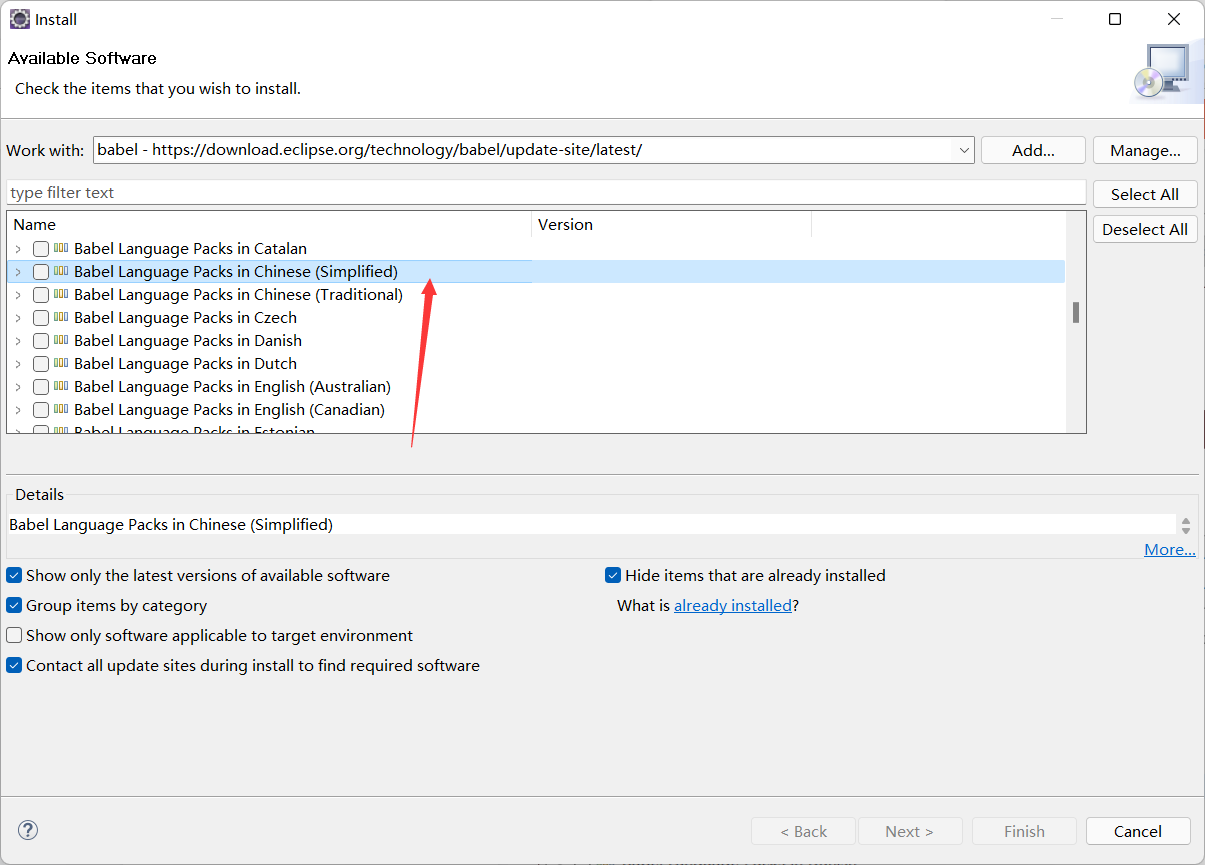Select Babel Language Packs in Chinese (Traditional)
Screen dimensions: 1205x865
coord(238,294)
